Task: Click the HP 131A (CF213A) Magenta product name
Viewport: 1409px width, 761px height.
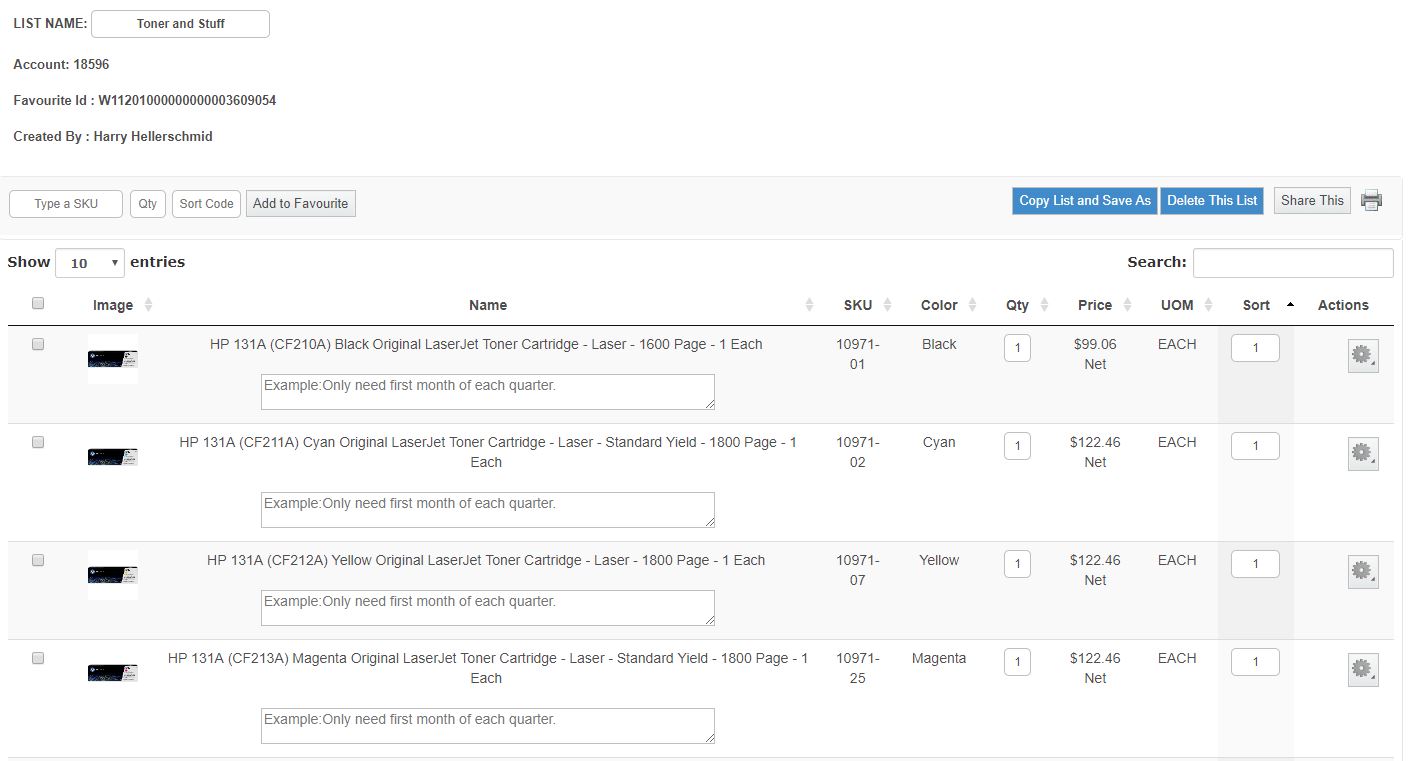Action: [488, 668]
